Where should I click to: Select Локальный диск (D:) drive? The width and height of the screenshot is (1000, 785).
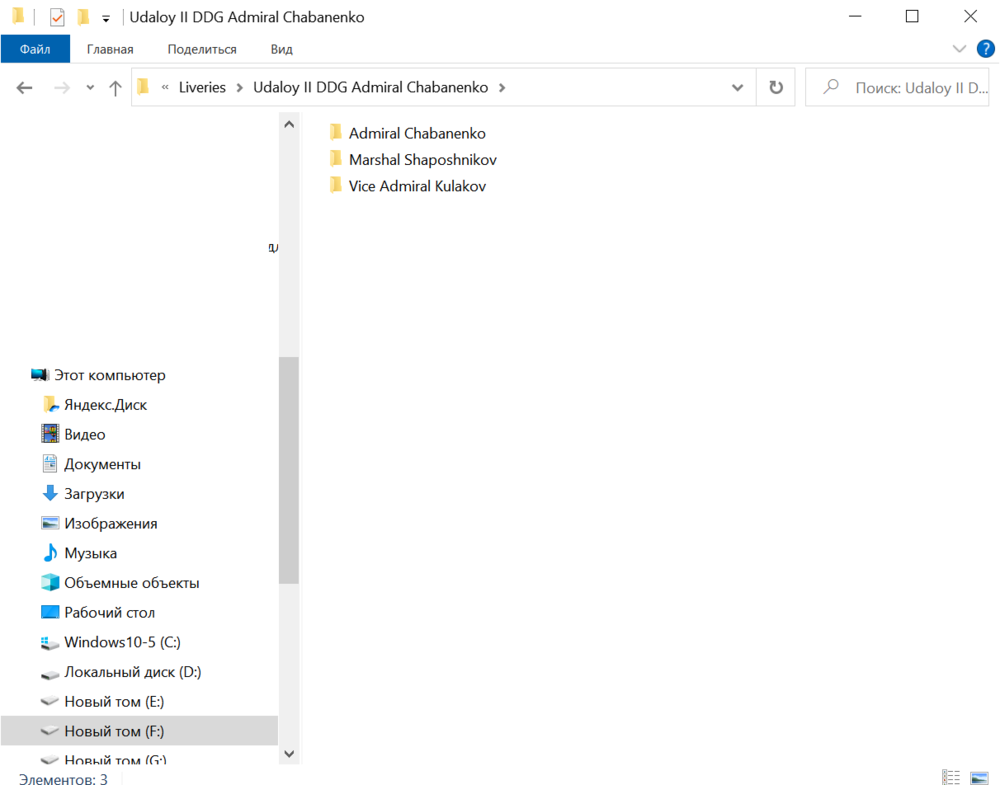[121, 671]
